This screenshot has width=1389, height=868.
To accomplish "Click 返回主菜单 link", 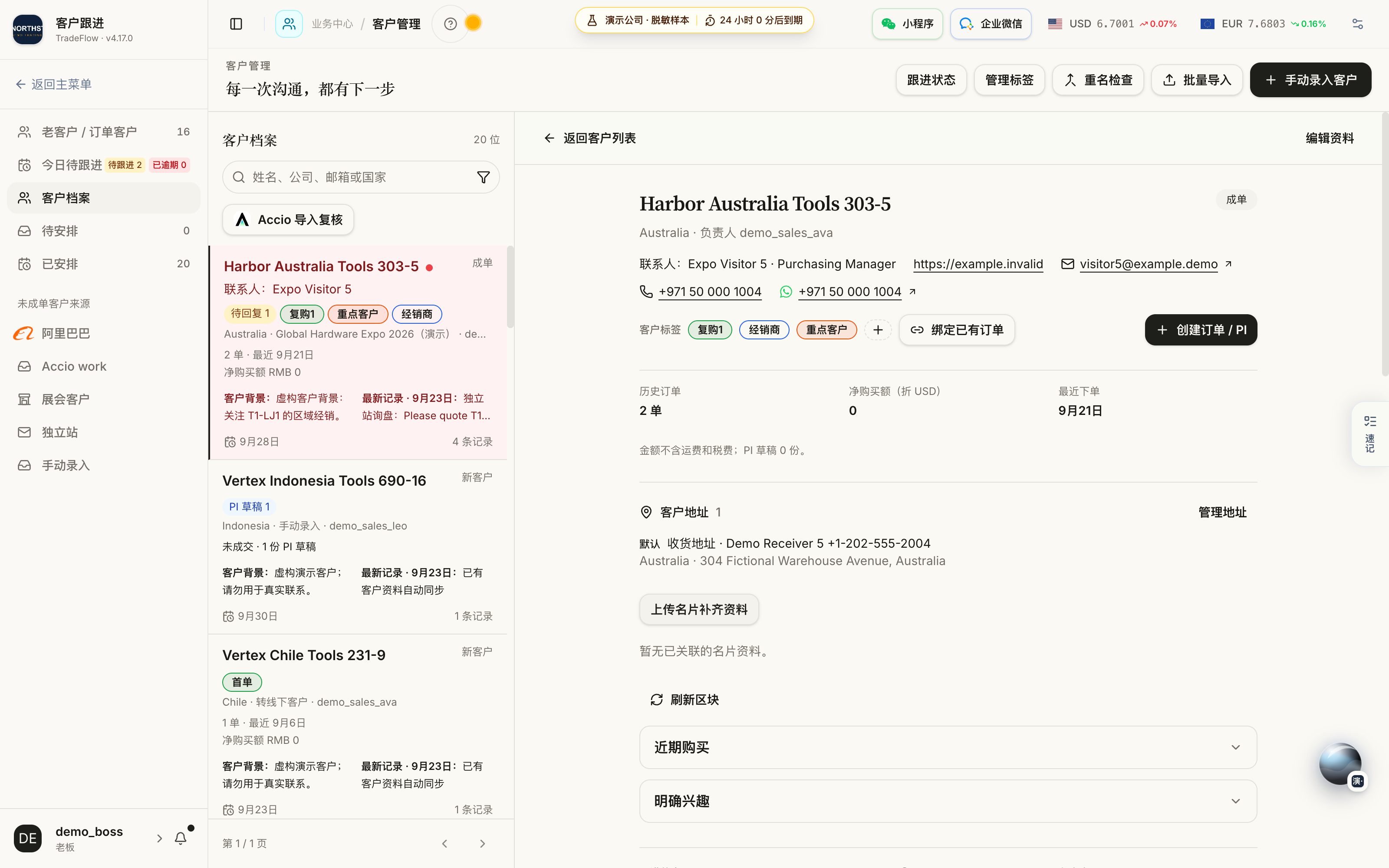I will [x=54, y=84].
